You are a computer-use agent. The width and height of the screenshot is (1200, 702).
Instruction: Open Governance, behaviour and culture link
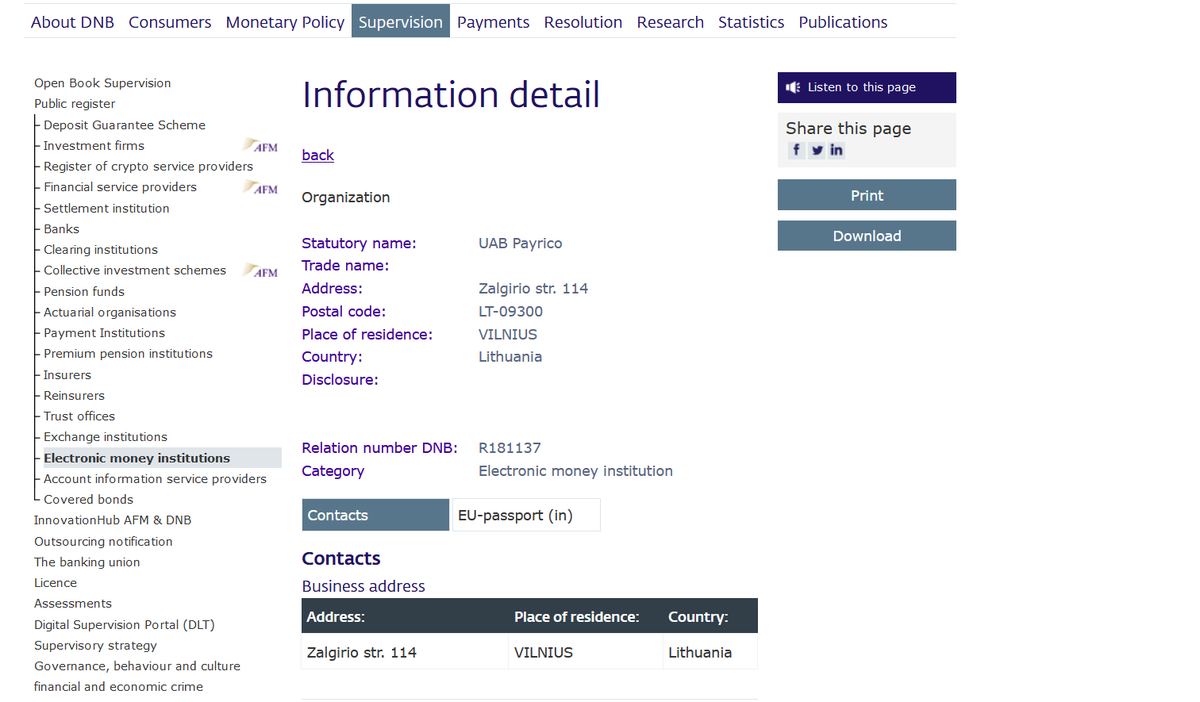point(137,666)
